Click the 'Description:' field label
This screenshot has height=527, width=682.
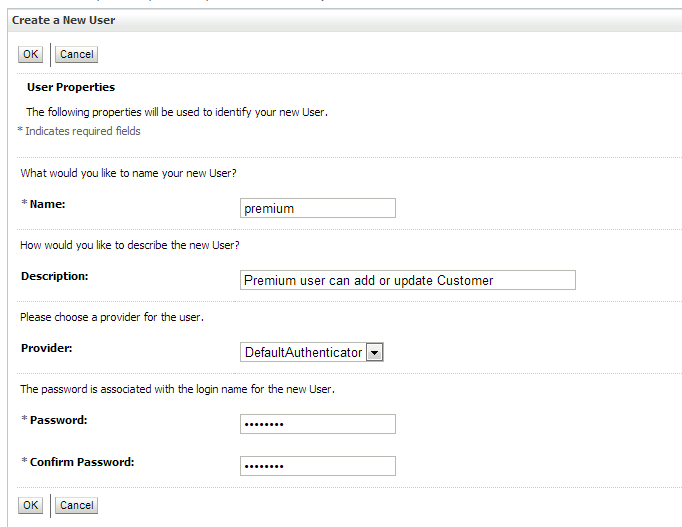coord(54,276)
